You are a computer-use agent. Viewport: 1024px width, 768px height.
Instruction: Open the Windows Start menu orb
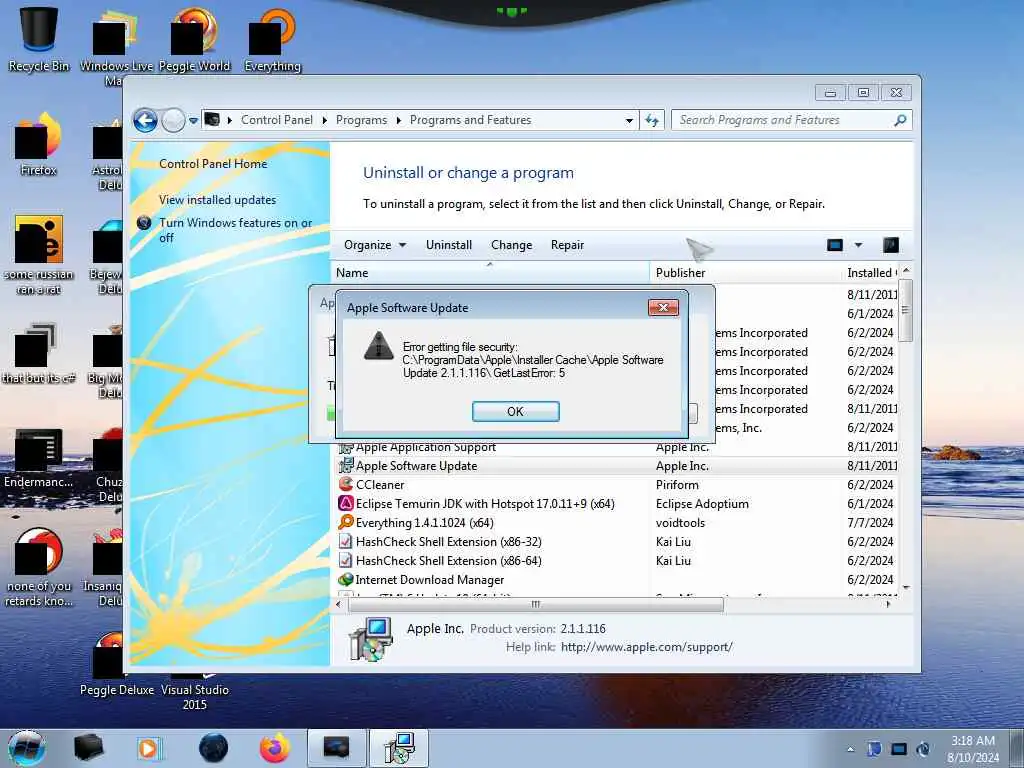[26, 748]
